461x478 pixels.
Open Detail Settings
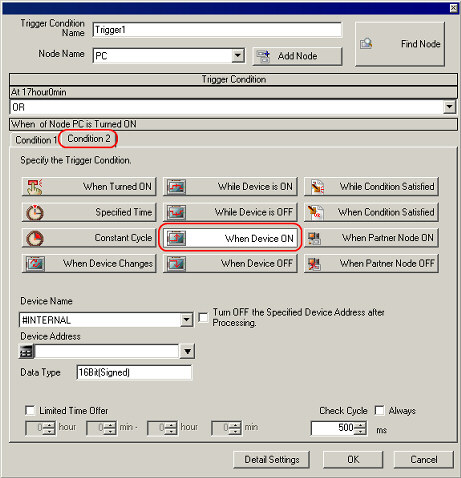(x=272, y=460)
